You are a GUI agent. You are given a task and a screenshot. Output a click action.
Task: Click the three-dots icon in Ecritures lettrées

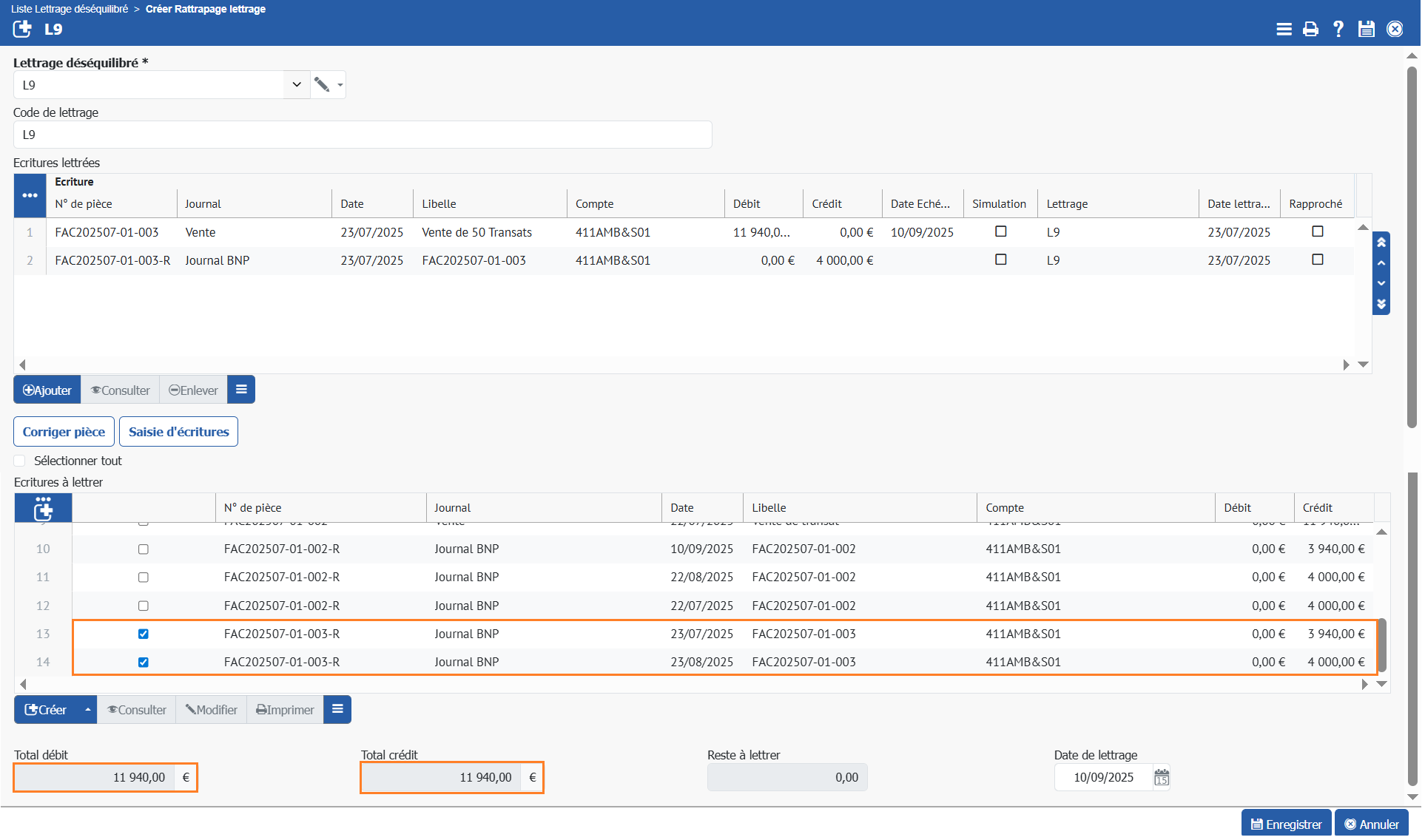tap(30, 195)
